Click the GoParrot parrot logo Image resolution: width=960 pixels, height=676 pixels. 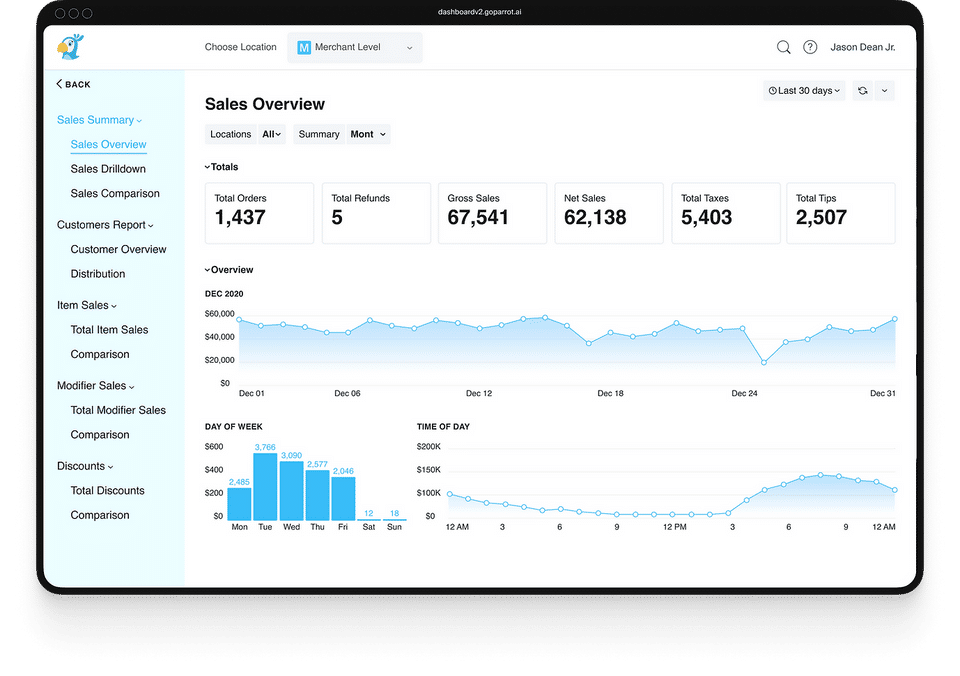[70, 47]
